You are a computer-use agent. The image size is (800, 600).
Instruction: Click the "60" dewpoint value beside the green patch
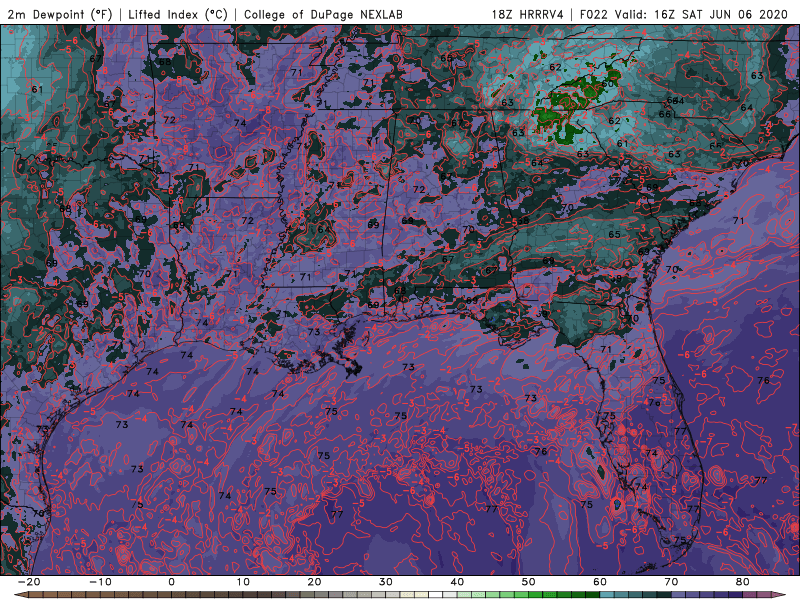point(607,84)
